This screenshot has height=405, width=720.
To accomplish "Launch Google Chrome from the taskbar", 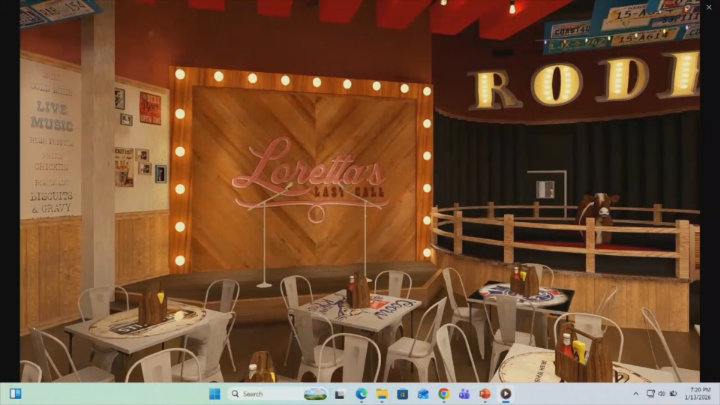I will pos(444,394).
